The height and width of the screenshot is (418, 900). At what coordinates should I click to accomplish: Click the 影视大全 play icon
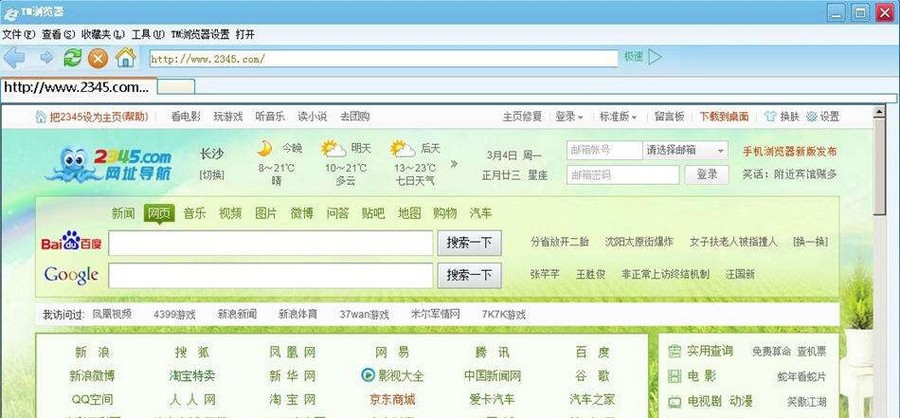367,376
